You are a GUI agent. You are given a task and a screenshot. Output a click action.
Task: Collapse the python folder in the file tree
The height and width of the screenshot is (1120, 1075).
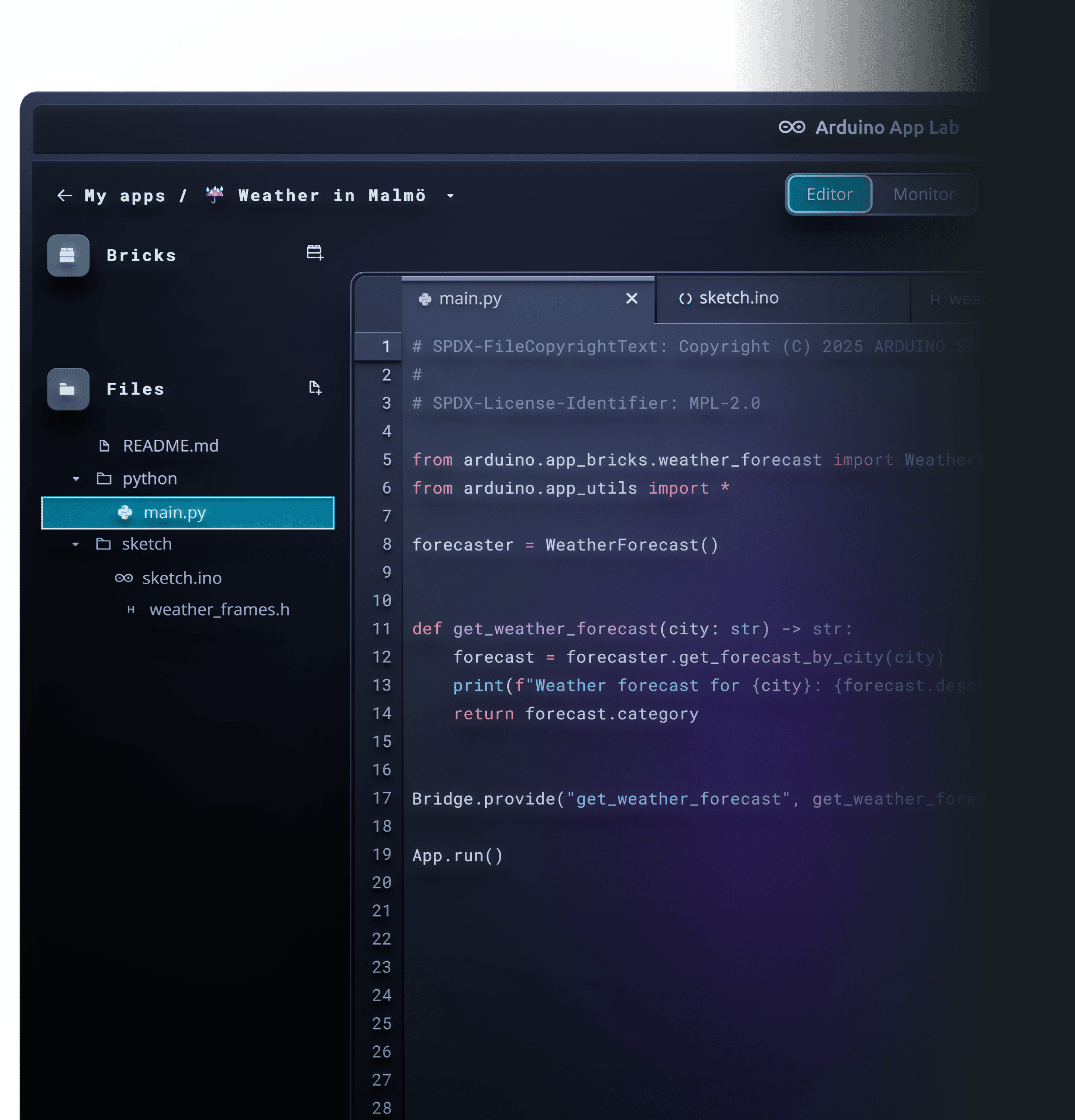(x=76, y=479)
